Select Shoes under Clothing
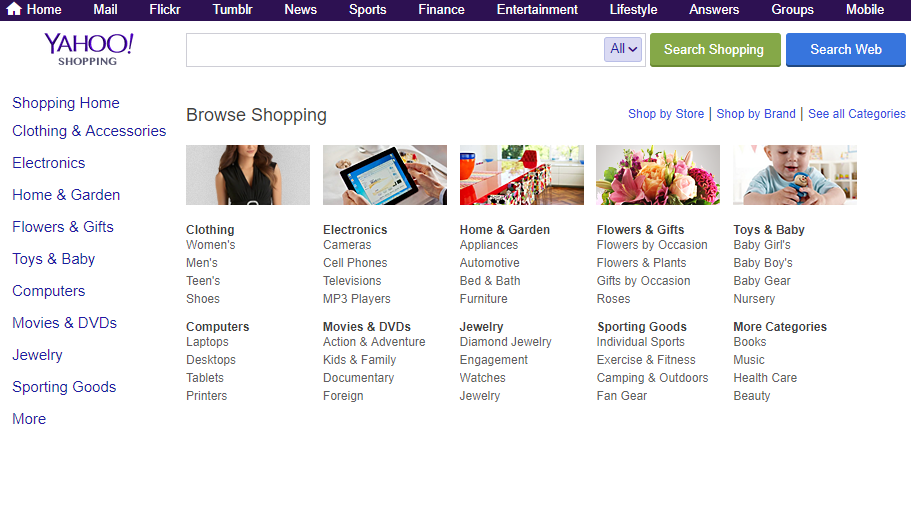The width and height of the screenshot is (911, 508). tap(203, 299)
